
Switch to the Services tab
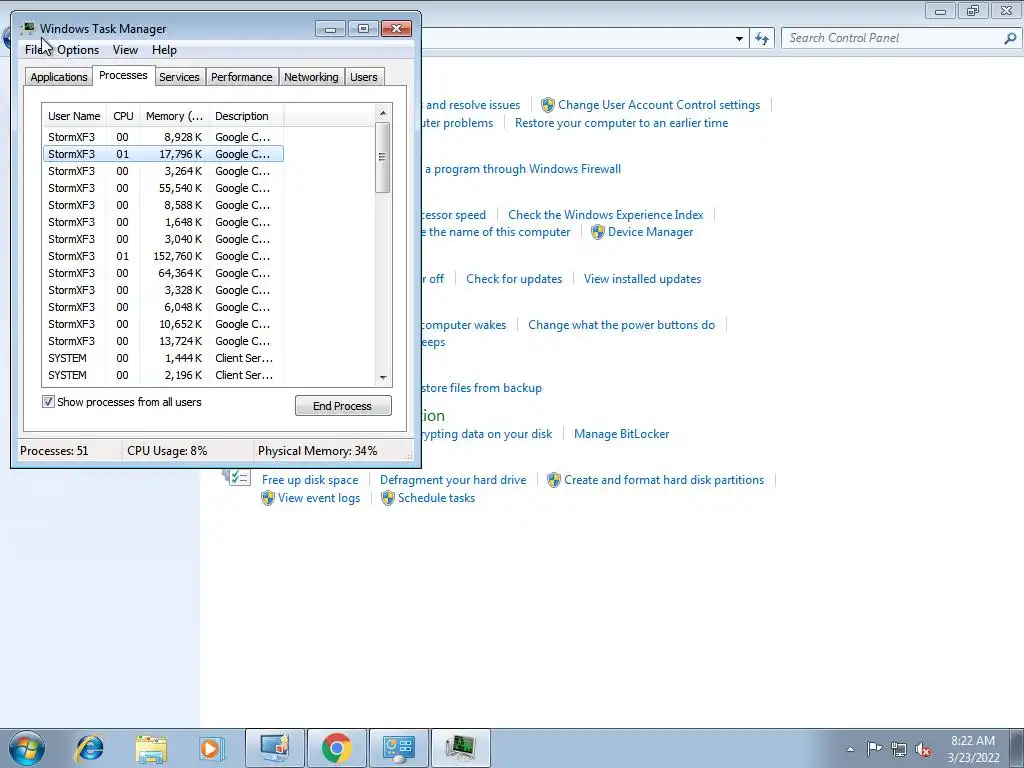click(x=179, y=77)
